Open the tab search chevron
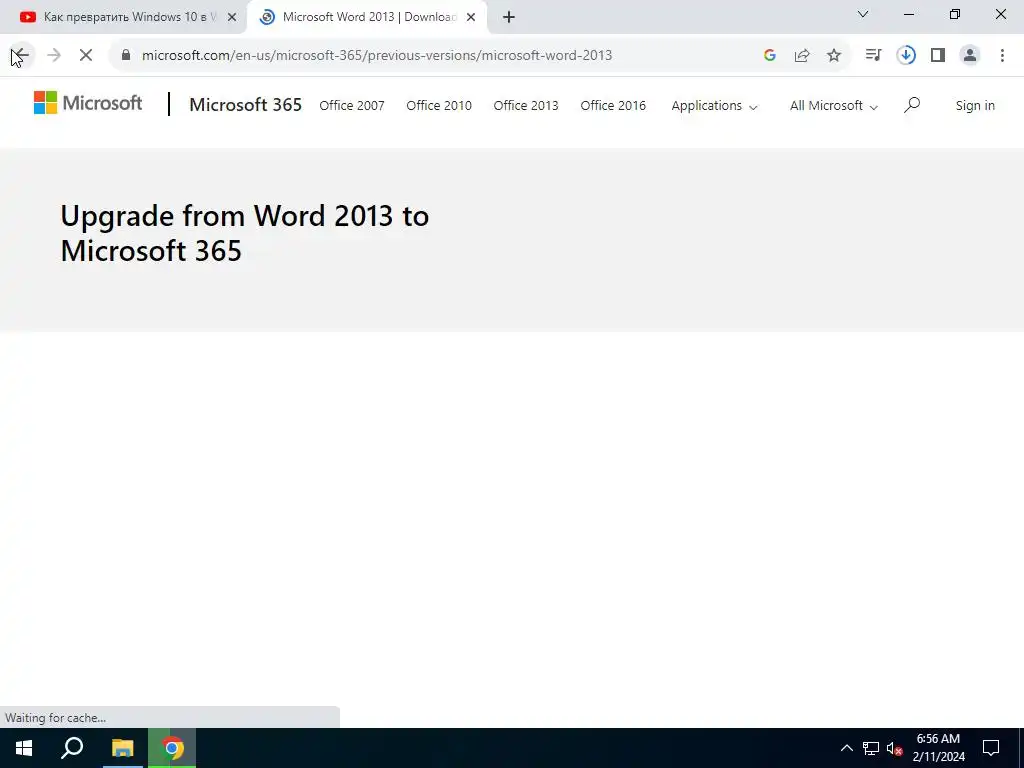Image resolution: width=1024 pixels, height=768 pixels. [x=863, y=14]
